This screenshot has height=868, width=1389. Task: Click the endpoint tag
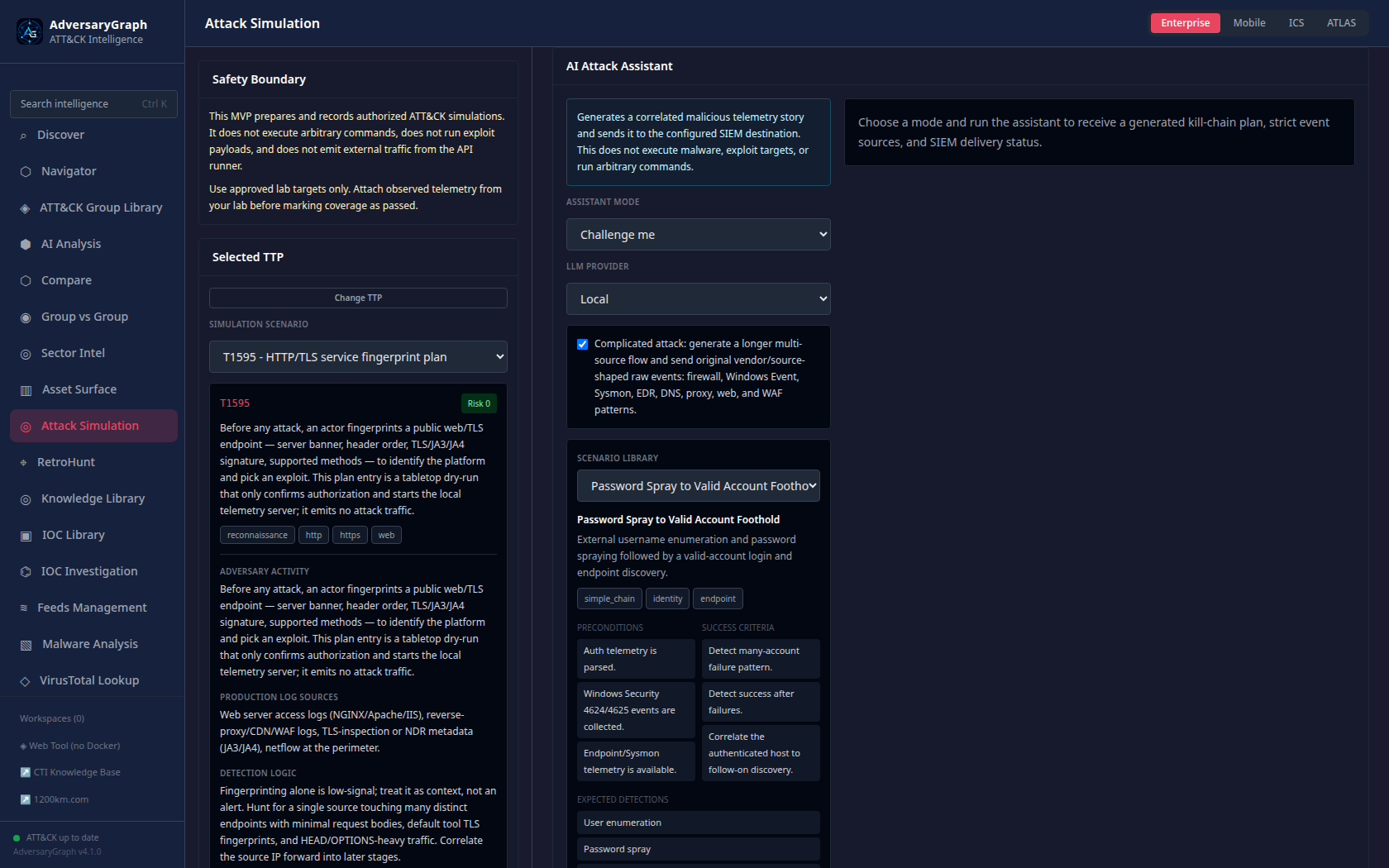[x=718, y=599]
